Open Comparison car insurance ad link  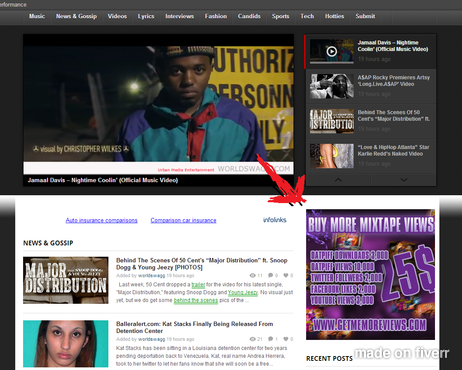coord(183,220)
